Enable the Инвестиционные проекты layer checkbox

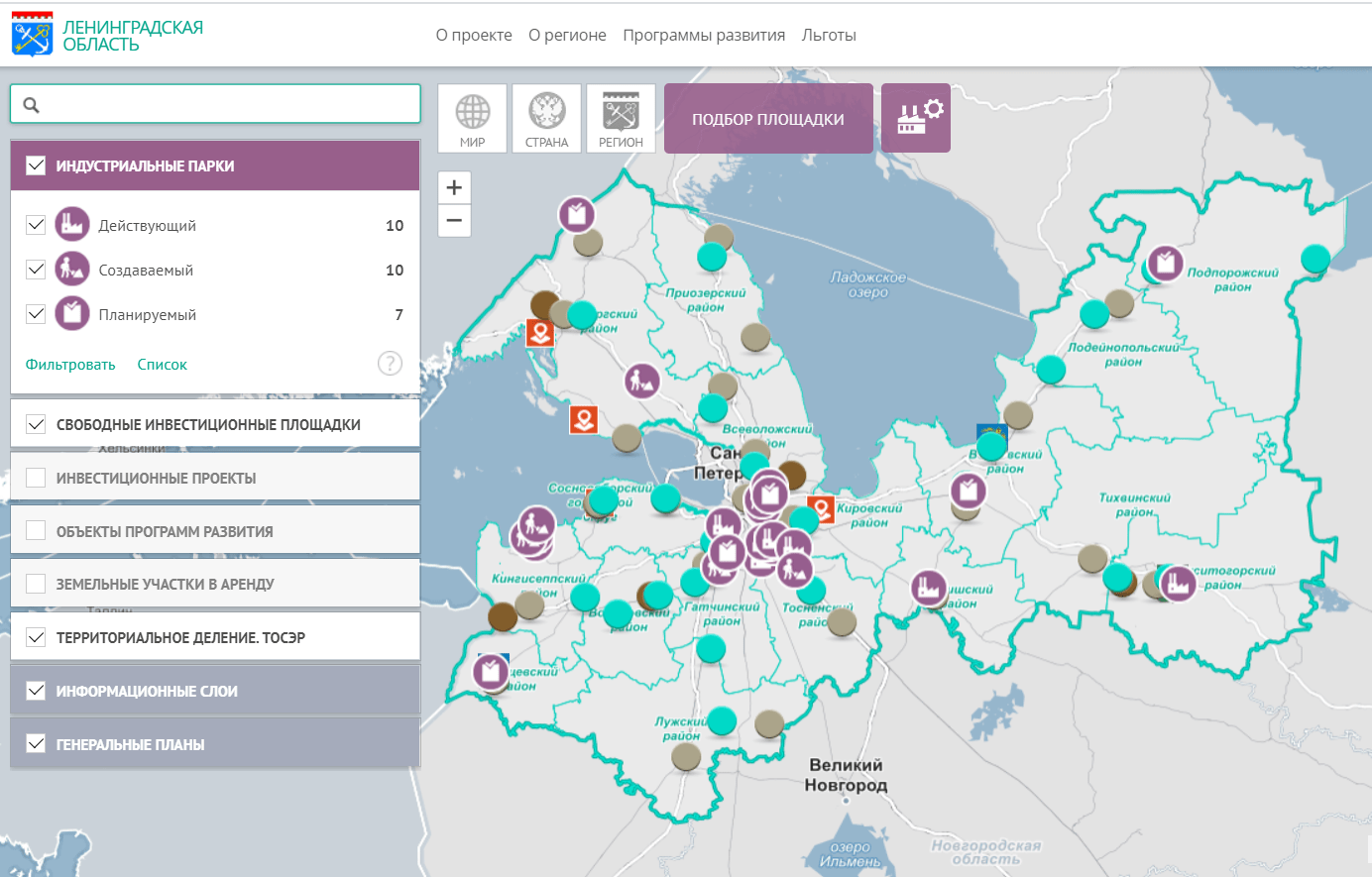36,478
